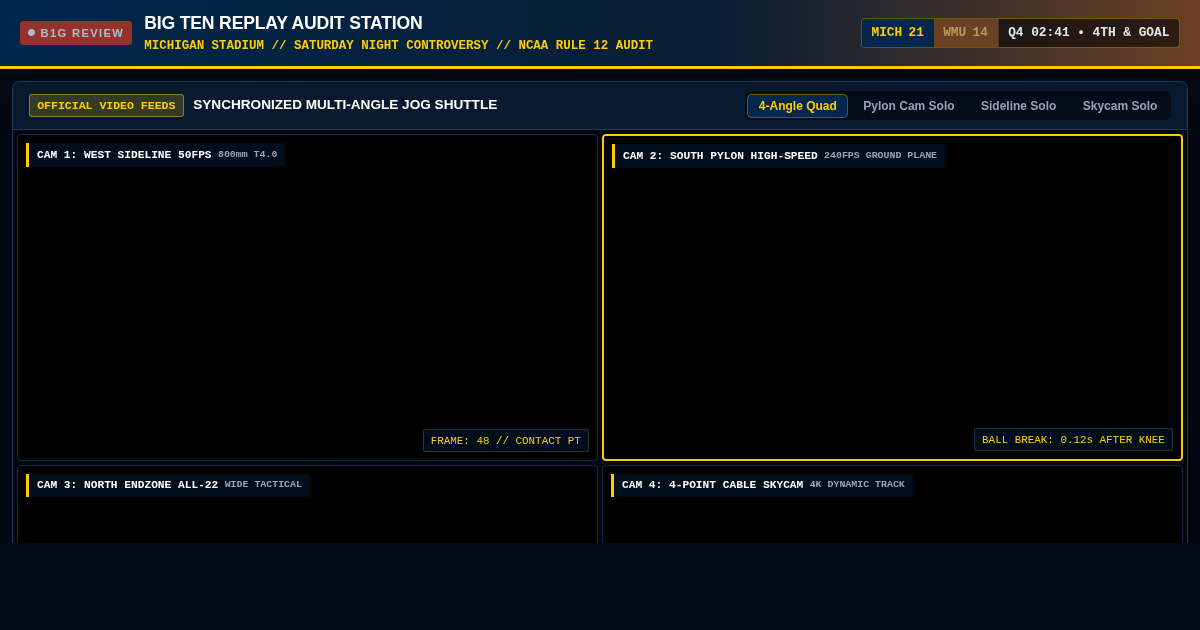Click the 4K DYNAMIC TRACK label on CAM 4
The width and height of the screenshot is (1200, 630).
(x=857, y=485)
